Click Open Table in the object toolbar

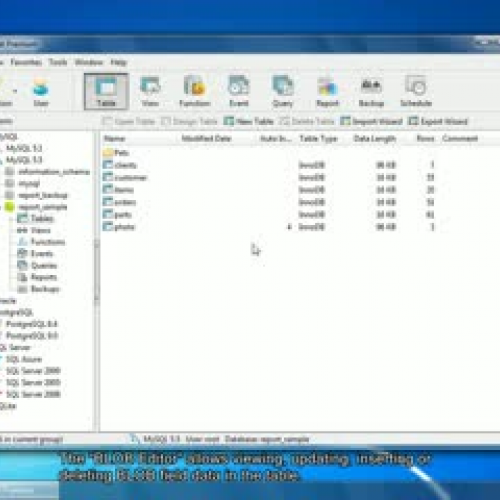[129, 121]
